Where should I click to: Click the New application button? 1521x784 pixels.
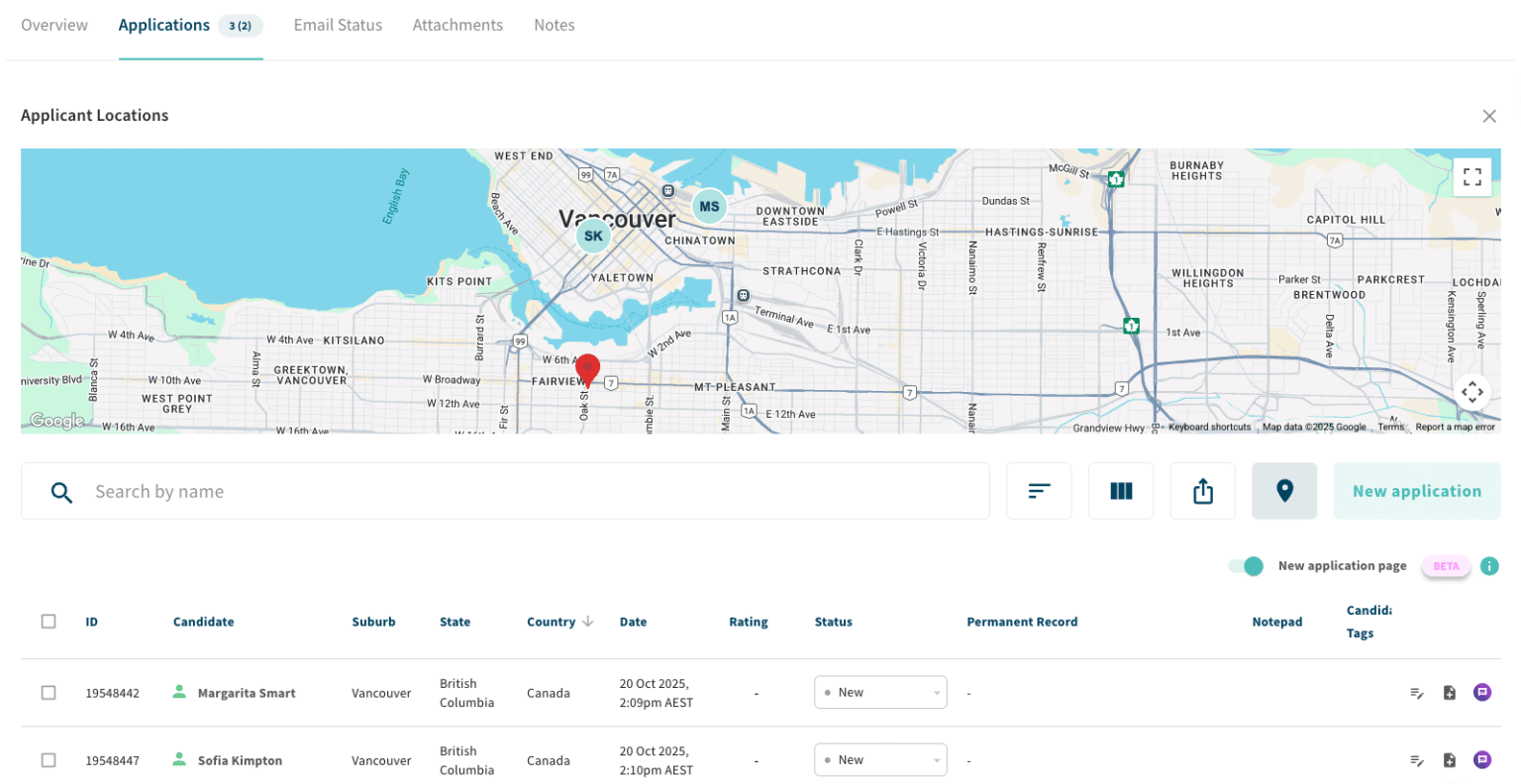(x=1416, y=490)
